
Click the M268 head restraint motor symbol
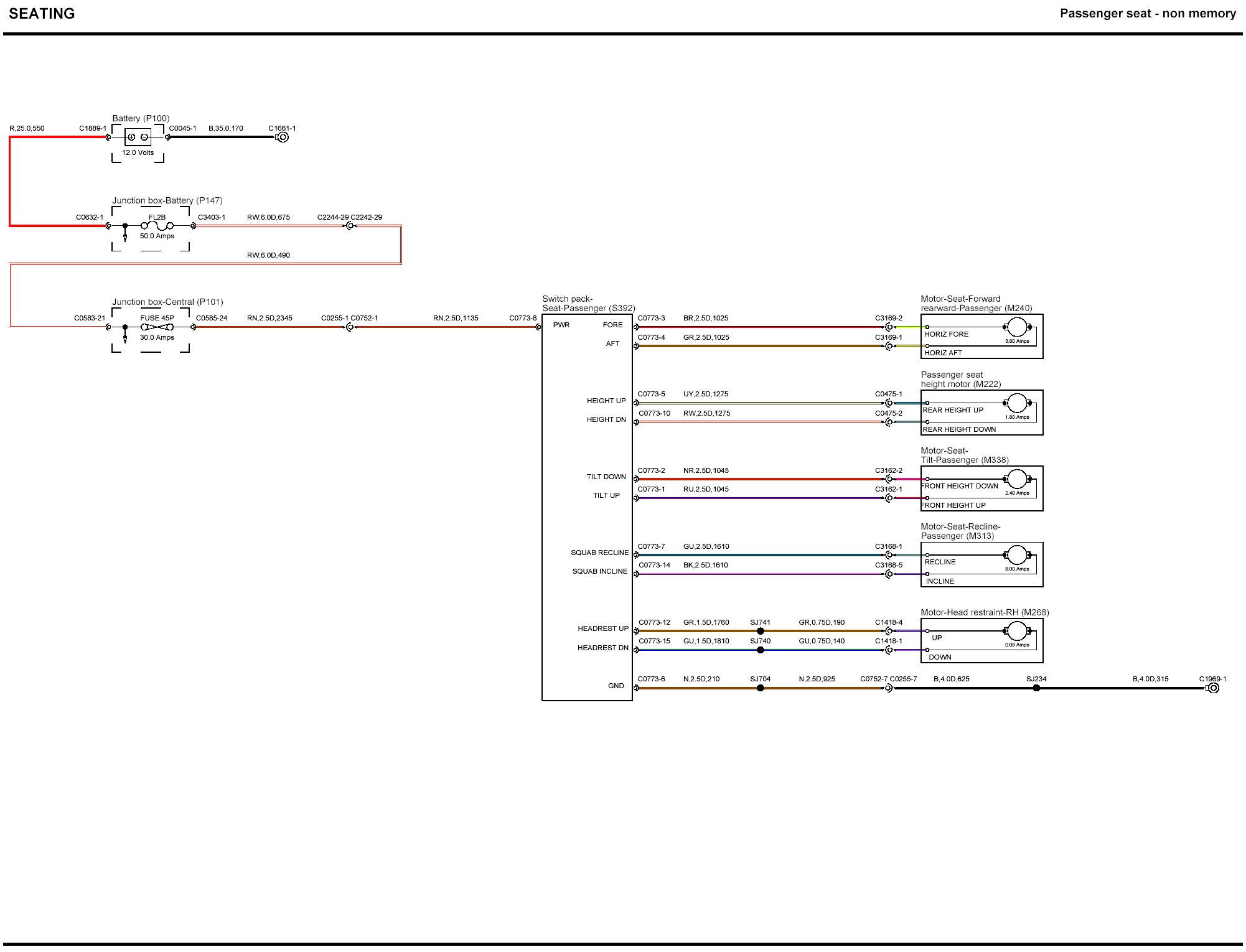tap(1016, 631)
